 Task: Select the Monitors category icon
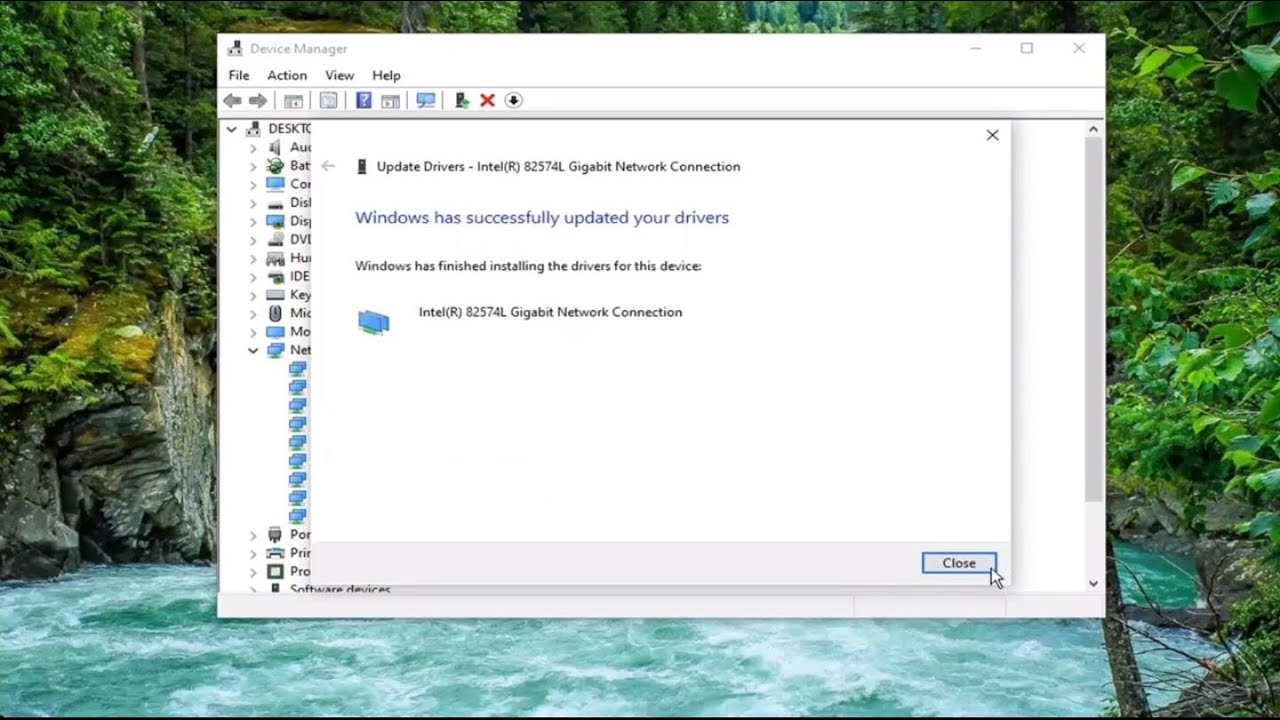[x=275, y=332]
